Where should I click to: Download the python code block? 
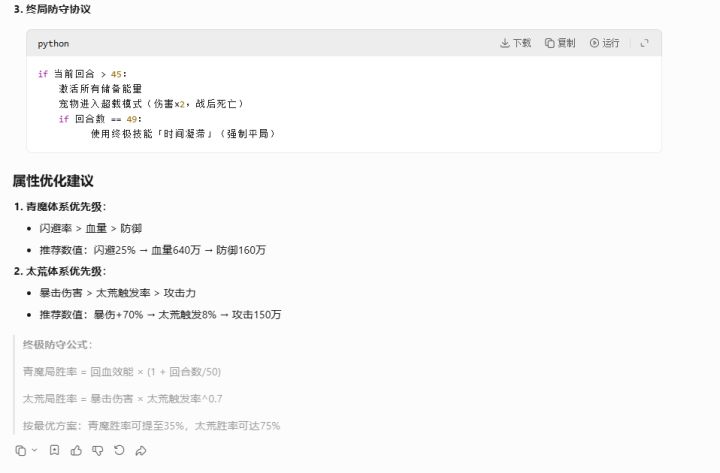[515, 43]
